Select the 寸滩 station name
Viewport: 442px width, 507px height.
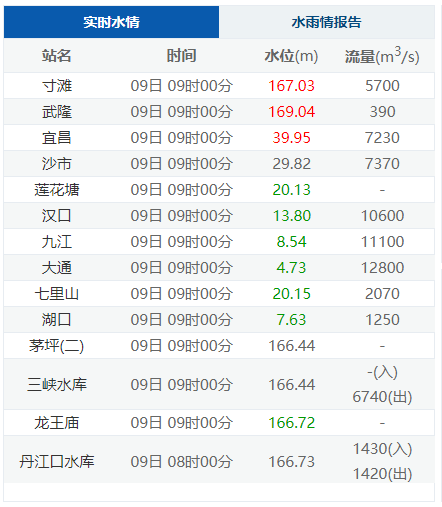(x=57, y=86)
